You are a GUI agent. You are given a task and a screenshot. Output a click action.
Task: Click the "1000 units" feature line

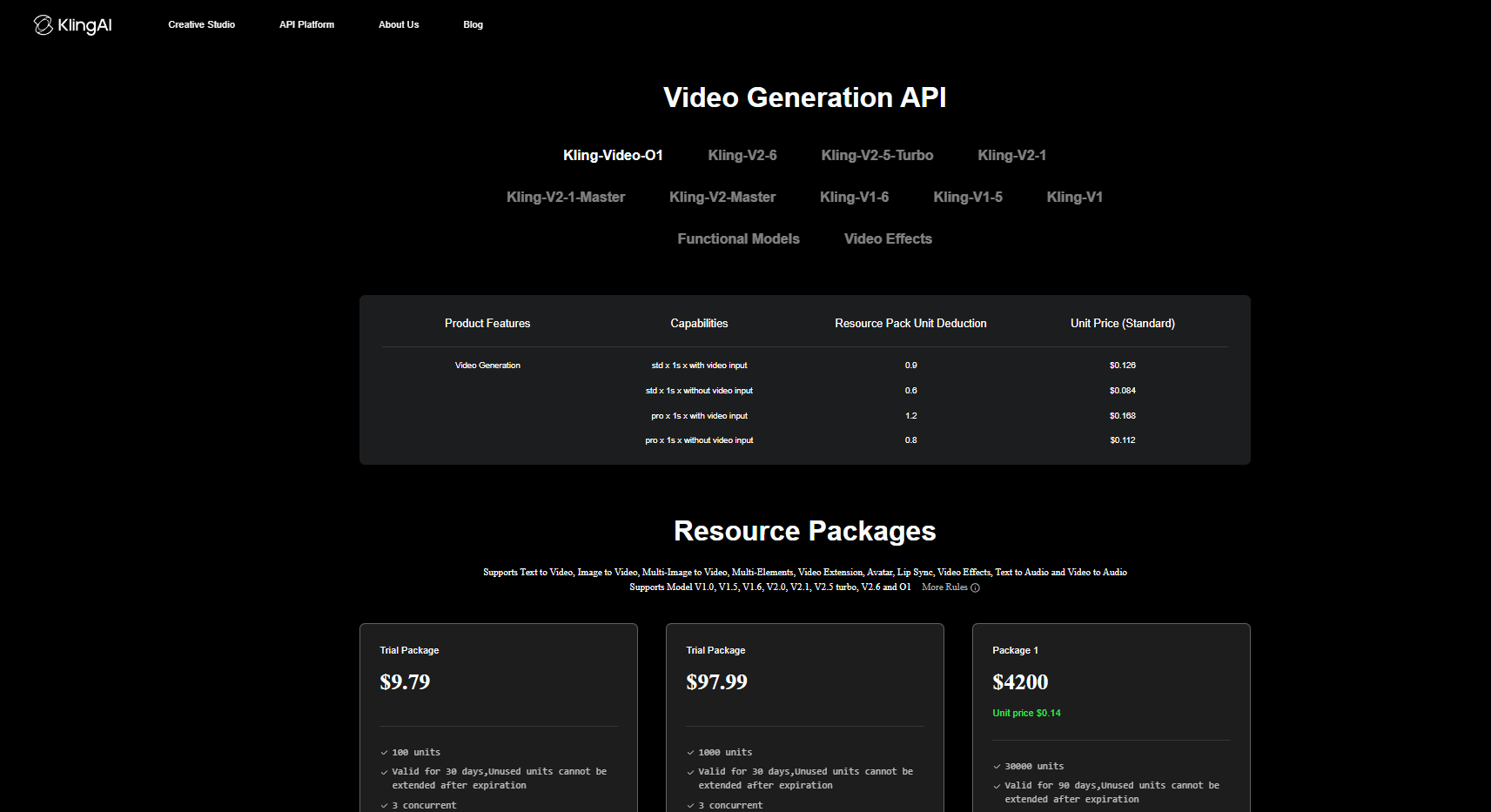(725, 752)
